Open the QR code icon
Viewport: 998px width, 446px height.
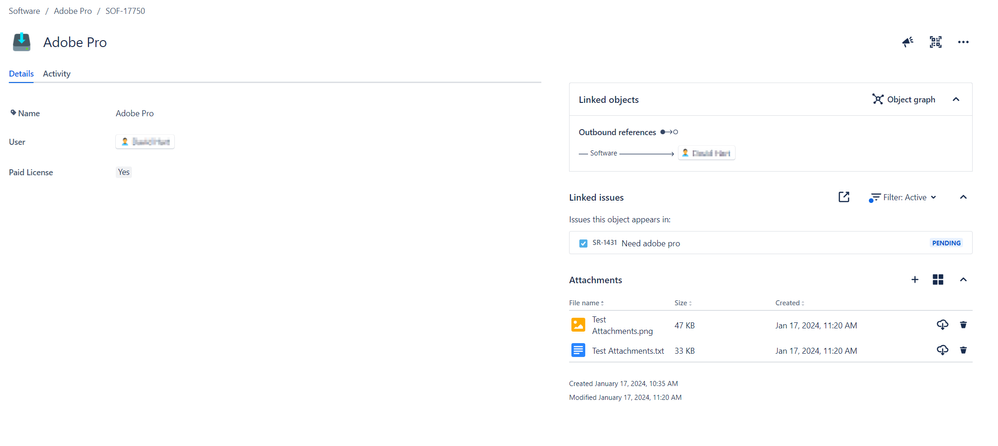click(x=936, y=42)
